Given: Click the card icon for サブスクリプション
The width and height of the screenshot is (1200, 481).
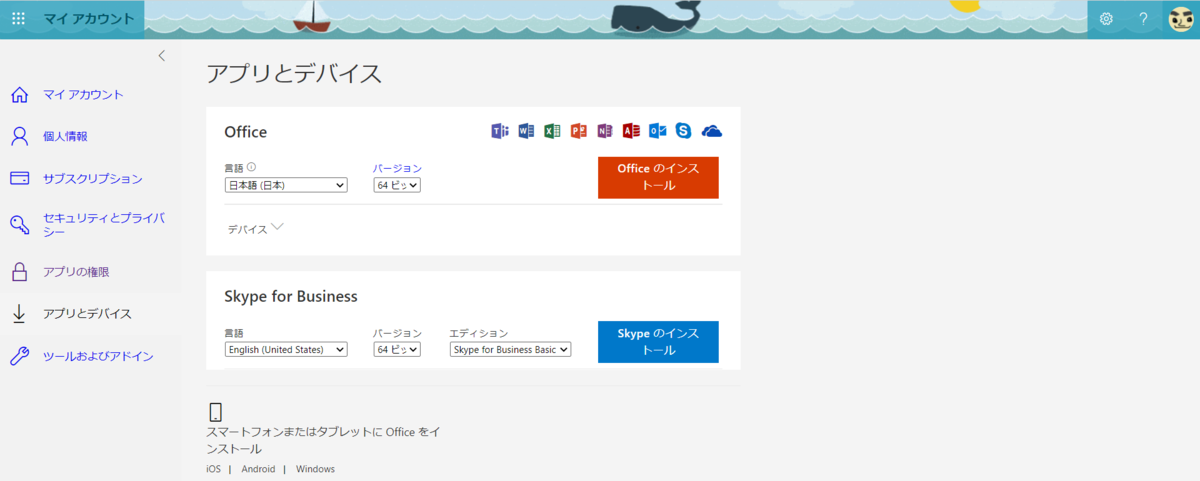Looking at the screenshot, I should 19,179.
